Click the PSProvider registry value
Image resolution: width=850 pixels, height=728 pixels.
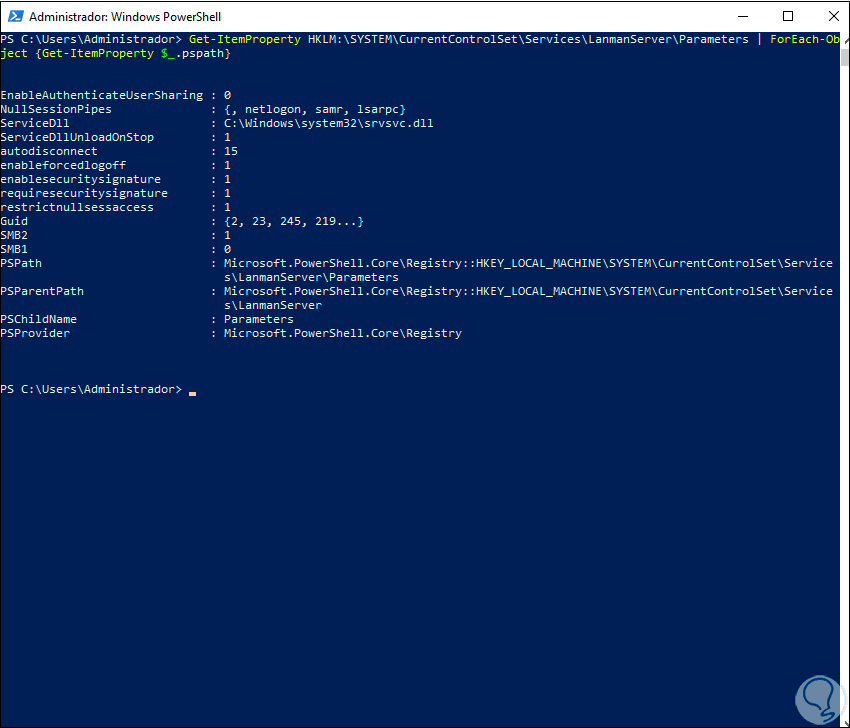click(343, 333)
